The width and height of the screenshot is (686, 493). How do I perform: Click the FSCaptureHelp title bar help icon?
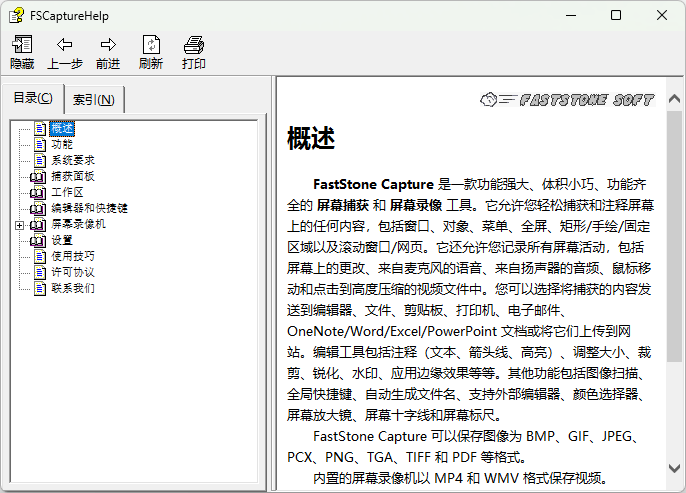tap(16, 16)
